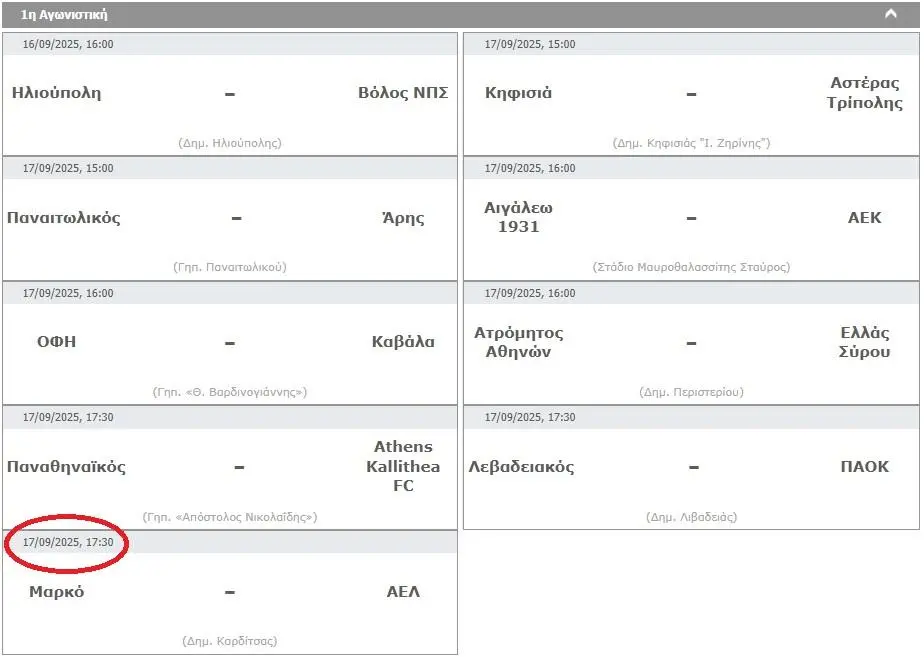
Task: Click the Μαρκό versus ΑΕΛ score dash
Action: 230,592
